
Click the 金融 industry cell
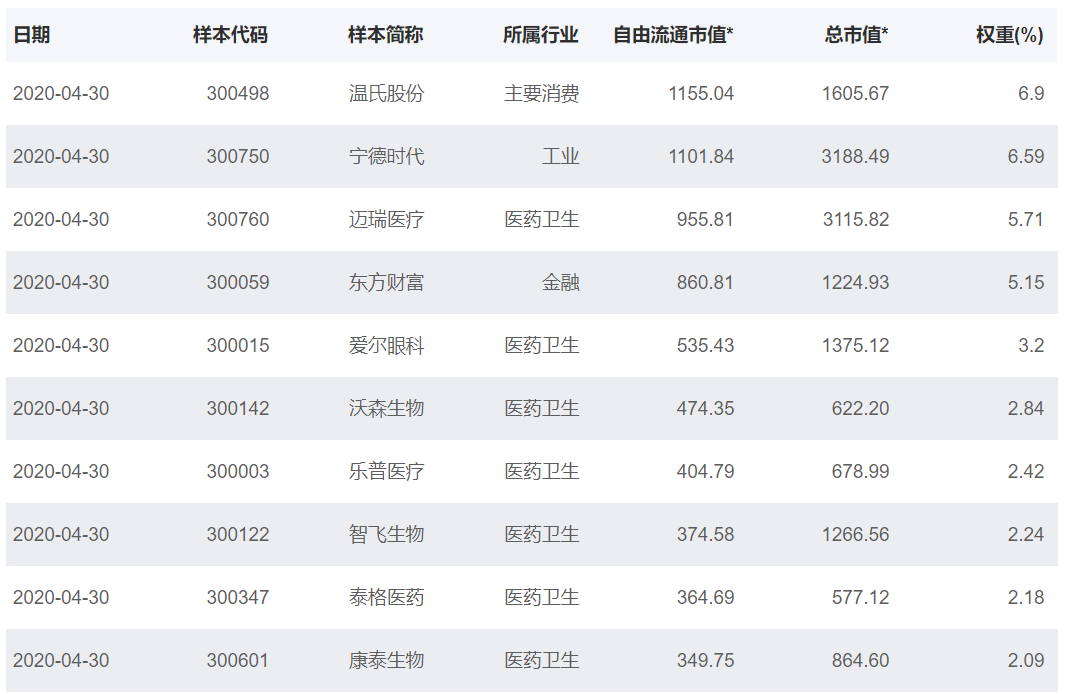point(560,282)
